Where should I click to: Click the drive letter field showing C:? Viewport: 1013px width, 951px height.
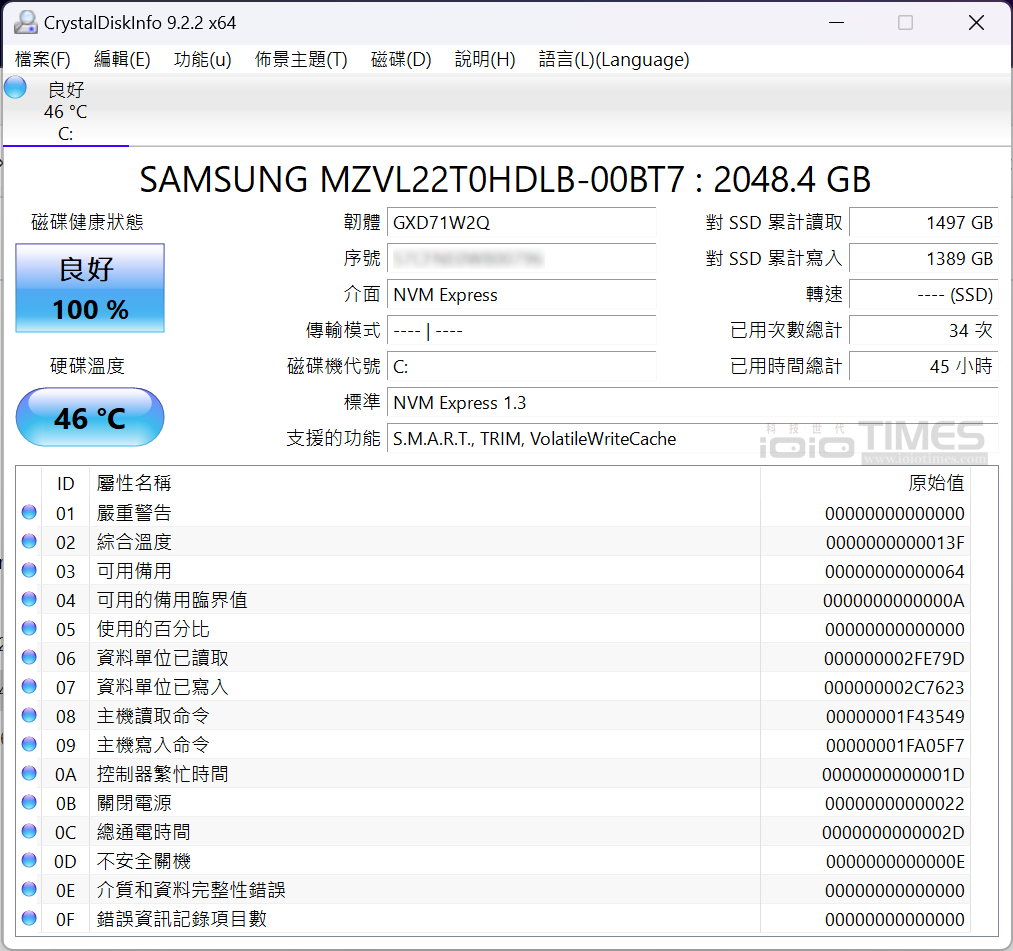[521, 367]
